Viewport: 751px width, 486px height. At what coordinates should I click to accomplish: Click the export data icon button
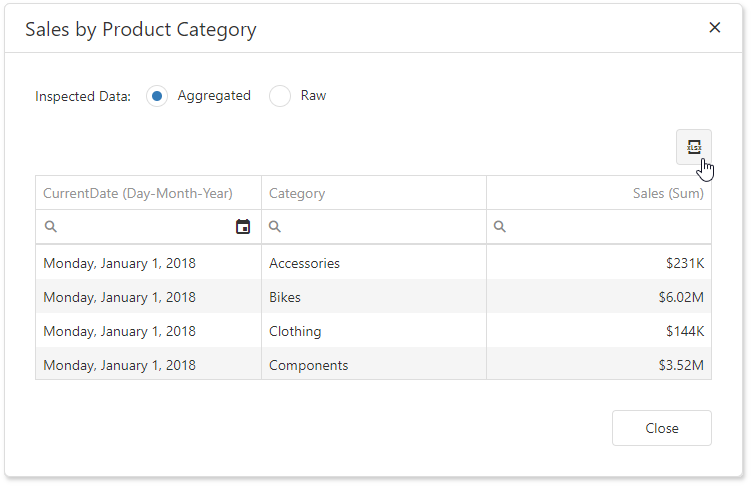point(693,147)
